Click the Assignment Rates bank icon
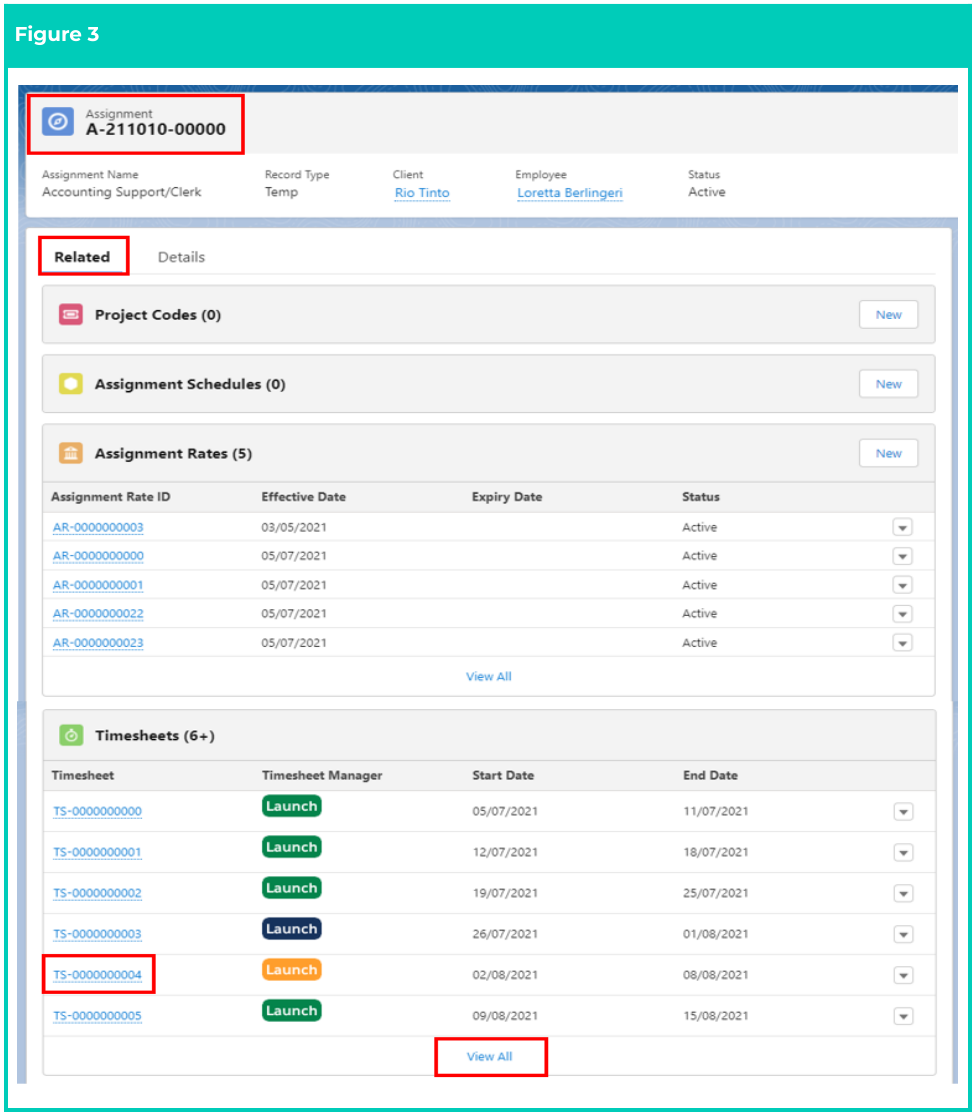The height and width of the screenshot is (1116, 976). pyautogui.click(x=70, y=453)
